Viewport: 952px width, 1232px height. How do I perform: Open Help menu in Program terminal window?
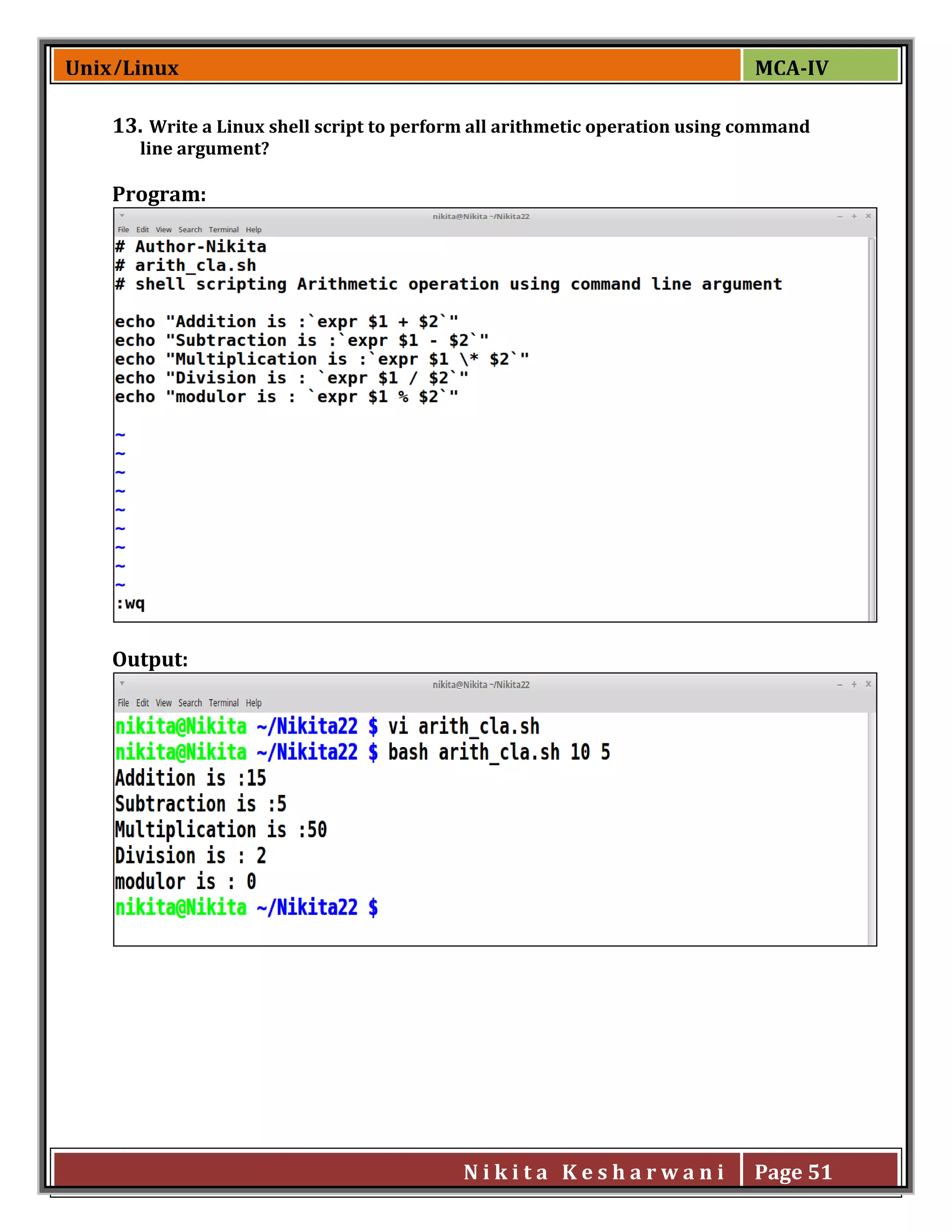tap(253, 230)
